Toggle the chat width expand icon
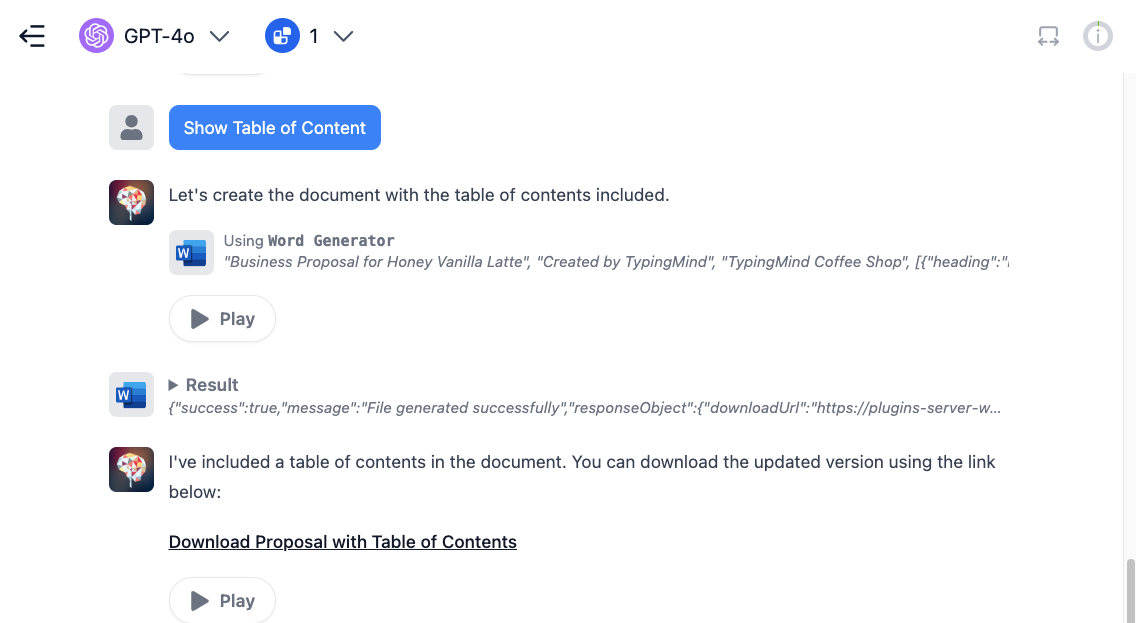The image size is (1136, 623). 1048,36
